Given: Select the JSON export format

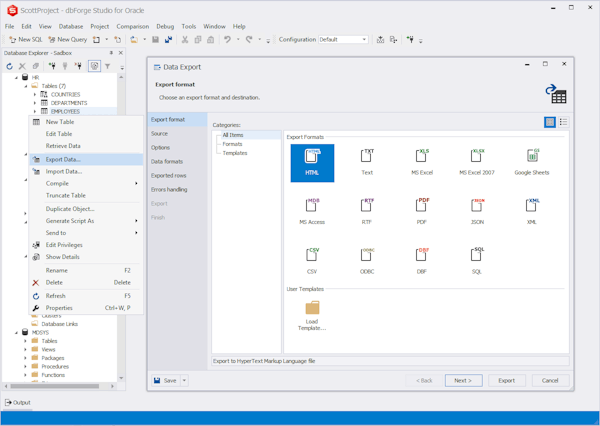Looking at the screenshot, I should (477, 212).
